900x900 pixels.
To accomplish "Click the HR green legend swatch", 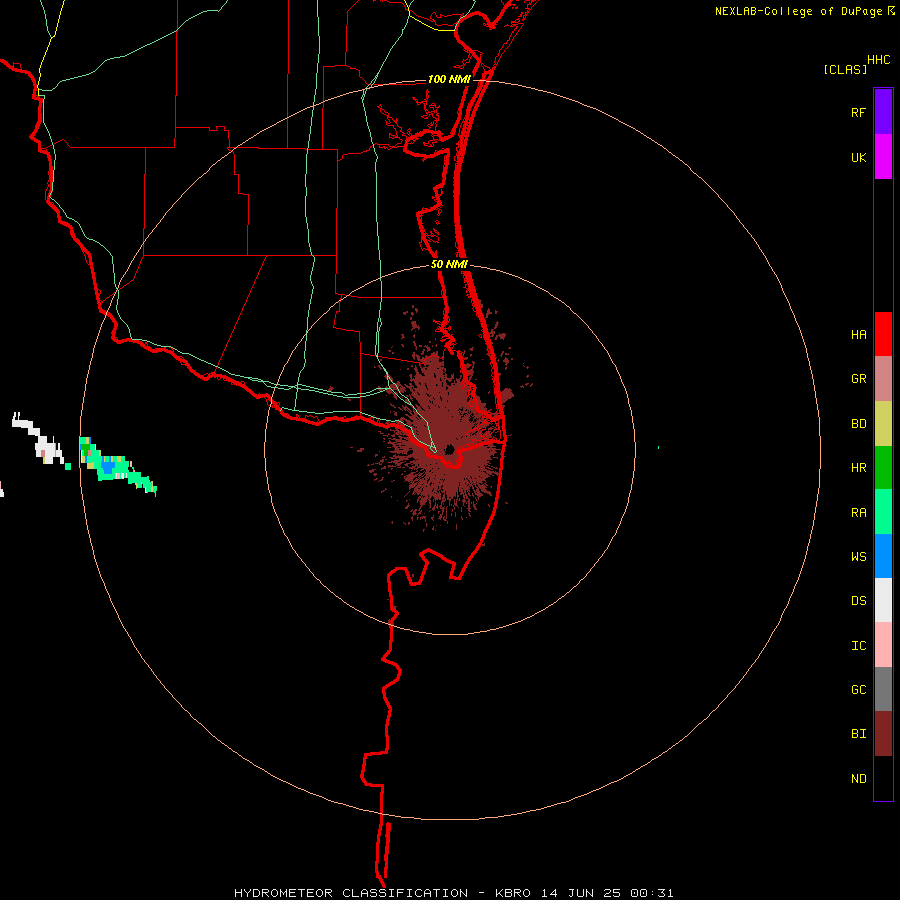I will [883, 468].
